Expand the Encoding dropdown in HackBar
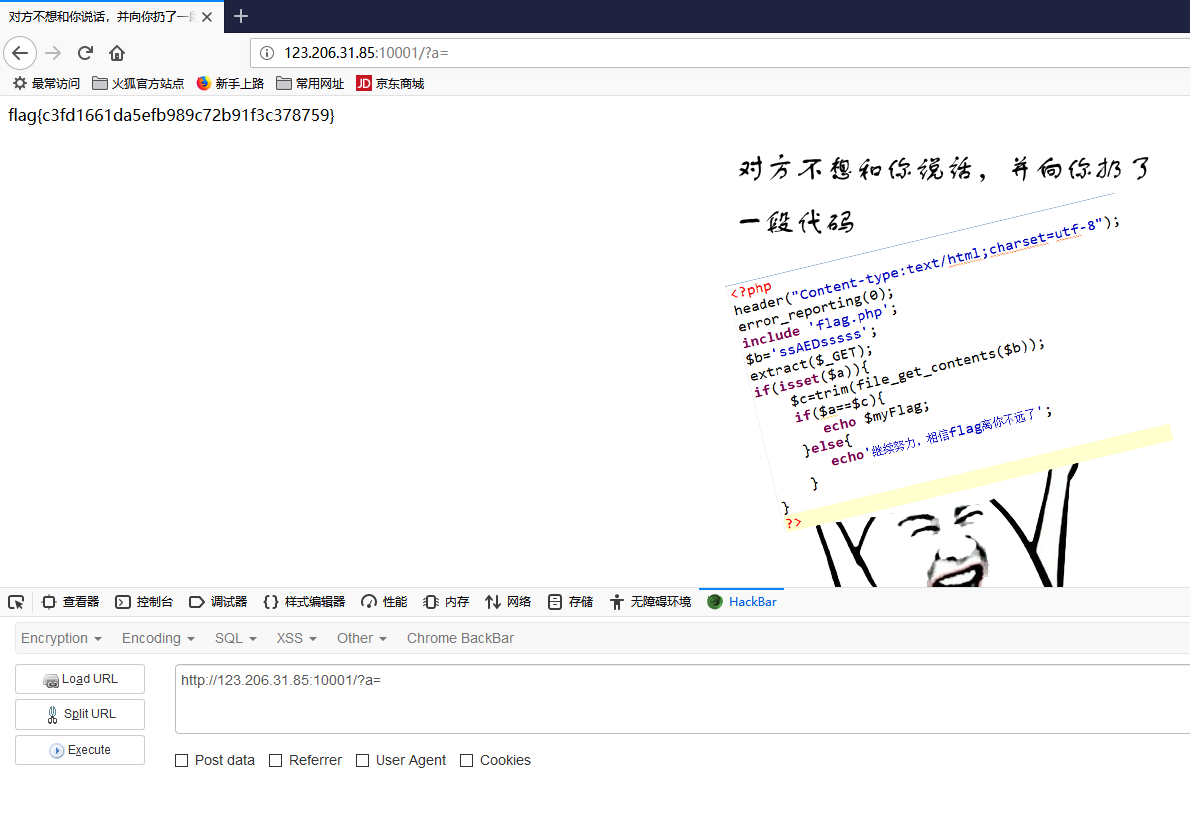The image size is (1190, 833). click(158, 638)
